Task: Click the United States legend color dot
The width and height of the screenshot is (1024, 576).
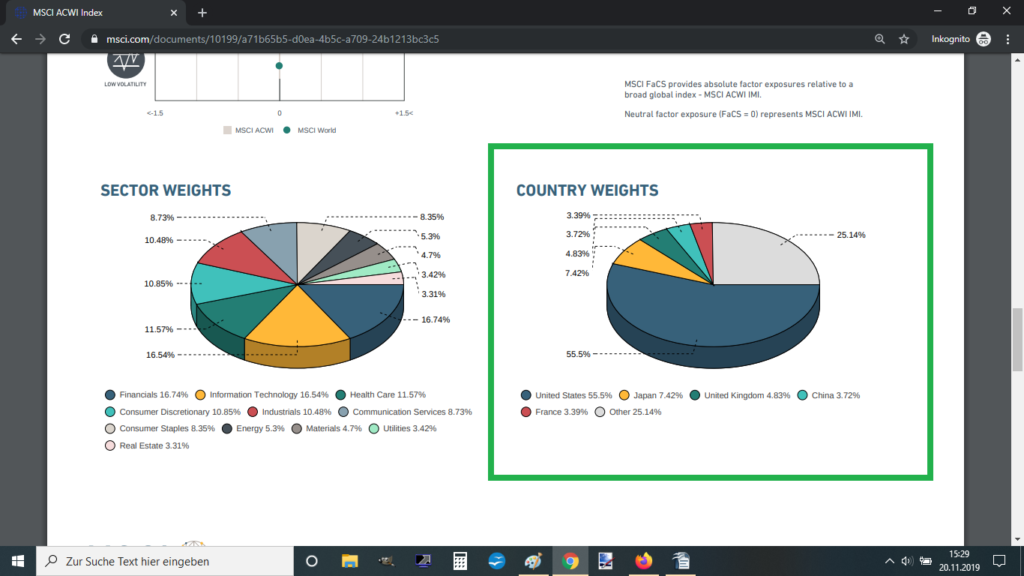Action: [x=526, y=395]
